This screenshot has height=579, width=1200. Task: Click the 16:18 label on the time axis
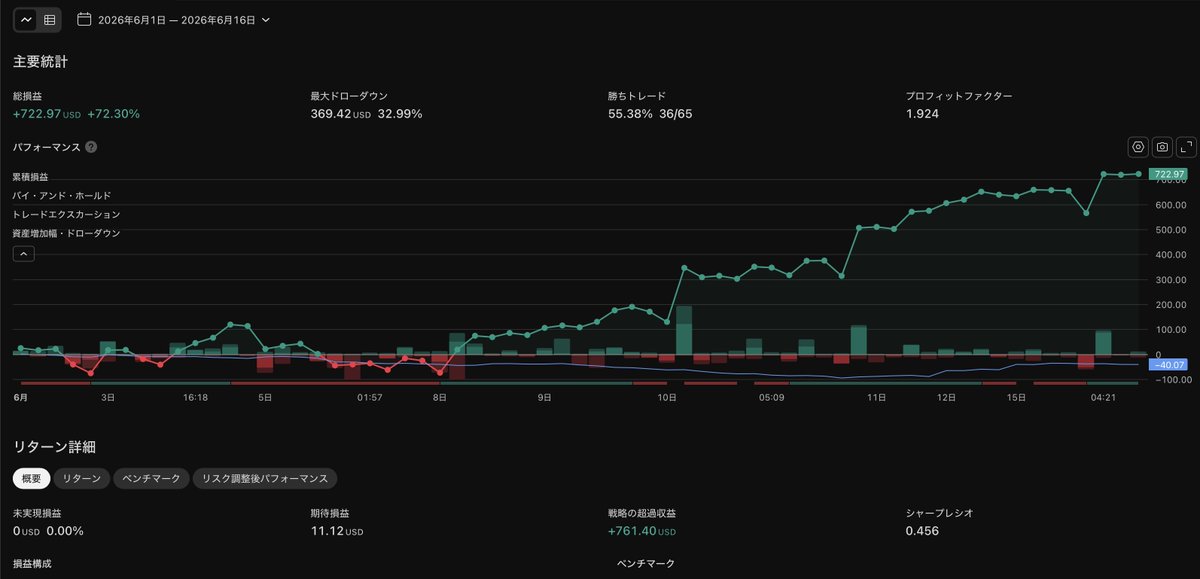pyautogui.click(x=195, y=397)
